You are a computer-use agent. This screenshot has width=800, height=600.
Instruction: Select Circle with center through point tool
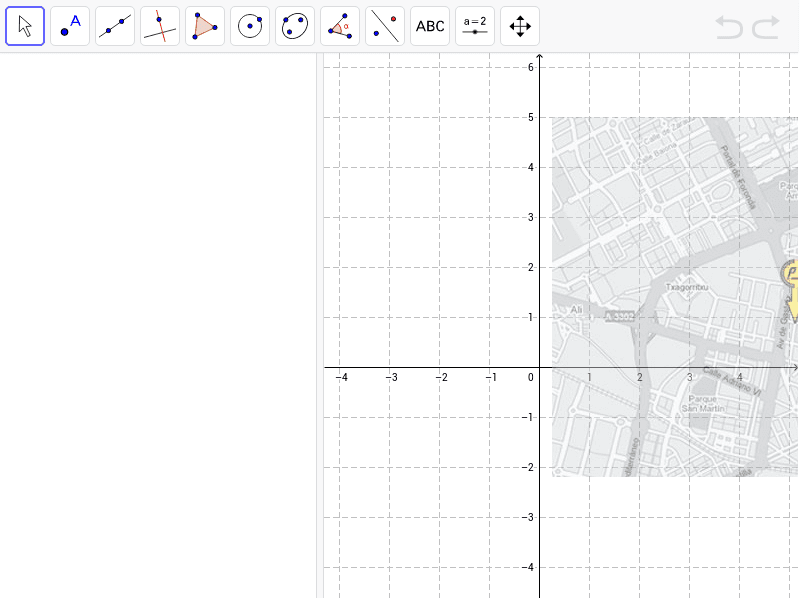250,26
